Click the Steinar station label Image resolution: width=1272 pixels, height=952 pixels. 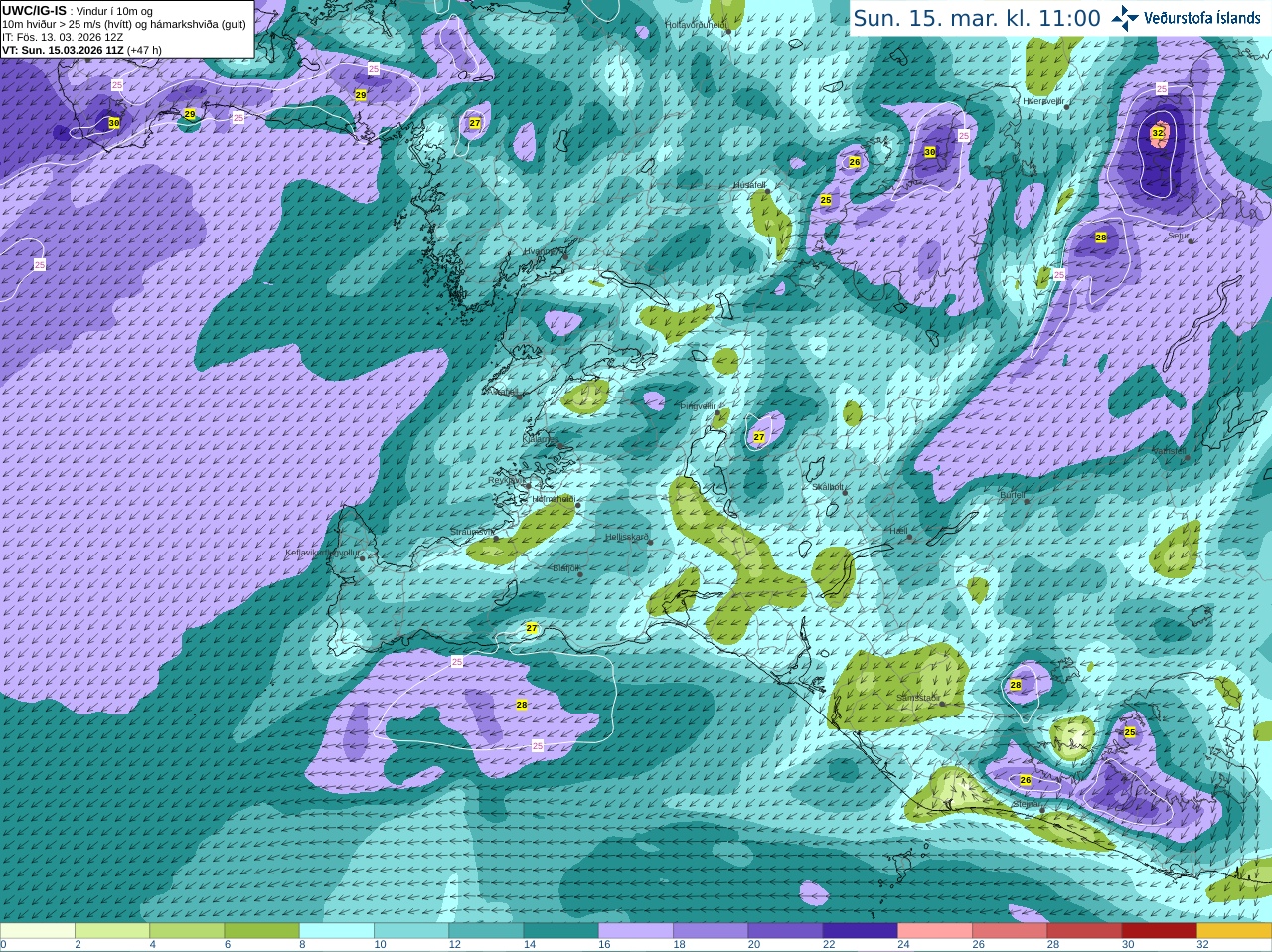pyautogui.click(x=1026, y=804)
